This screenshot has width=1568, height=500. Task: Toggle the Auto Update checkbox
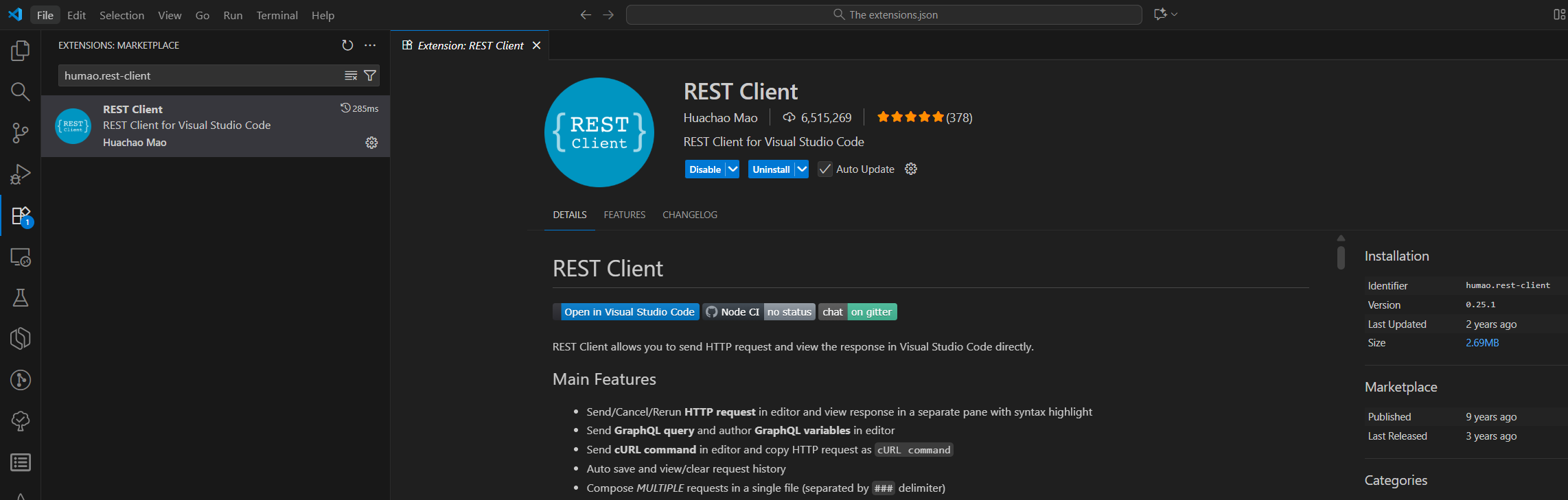(x=825, y=169)
